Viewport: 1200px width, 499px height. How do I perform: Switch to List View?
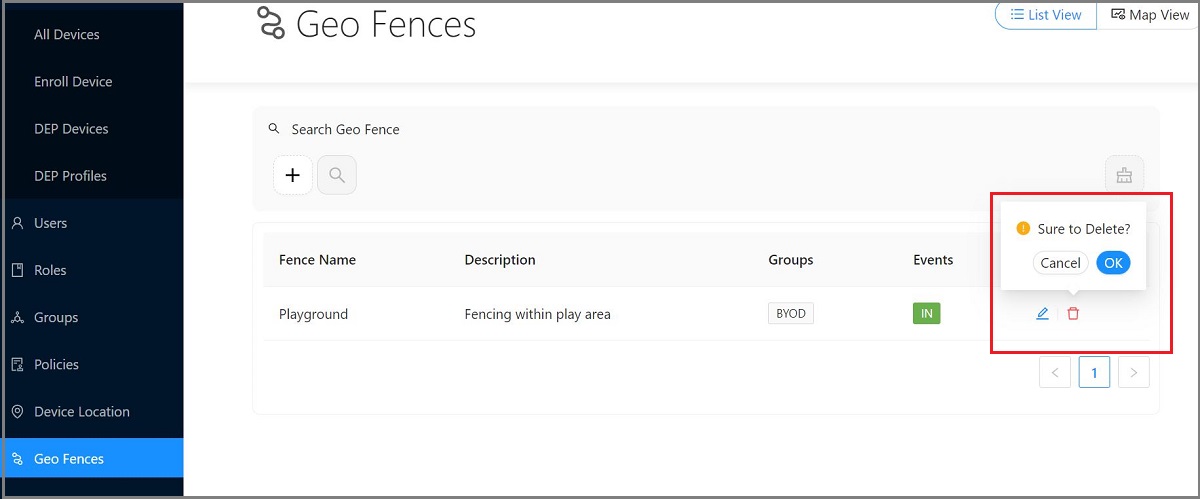pyautogui.click(x=1046, y=15)
